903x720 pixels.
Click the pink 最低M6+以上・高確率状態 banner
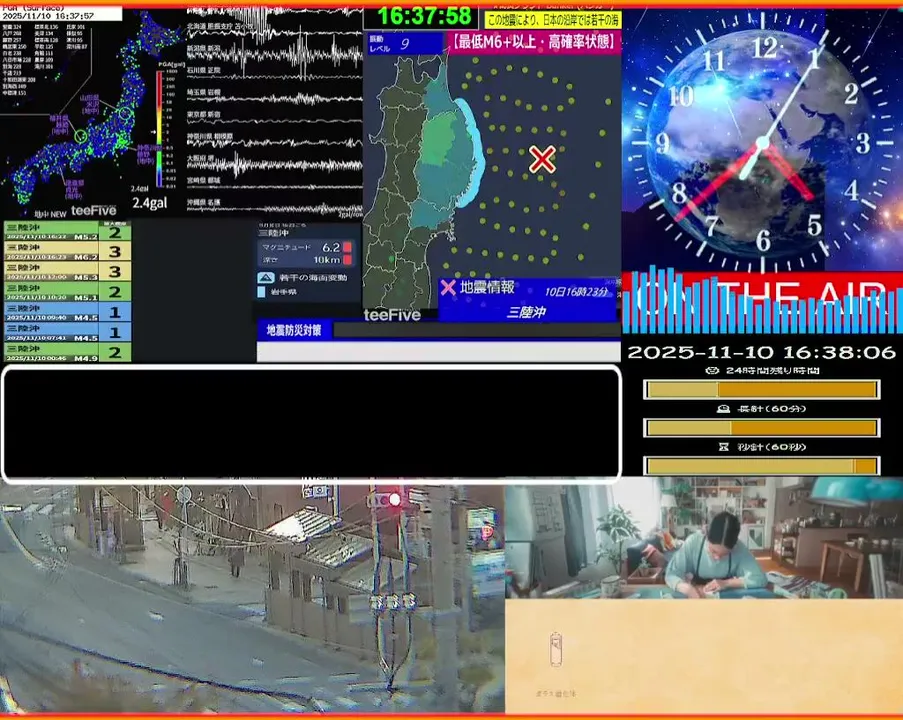tap(533, 42)
